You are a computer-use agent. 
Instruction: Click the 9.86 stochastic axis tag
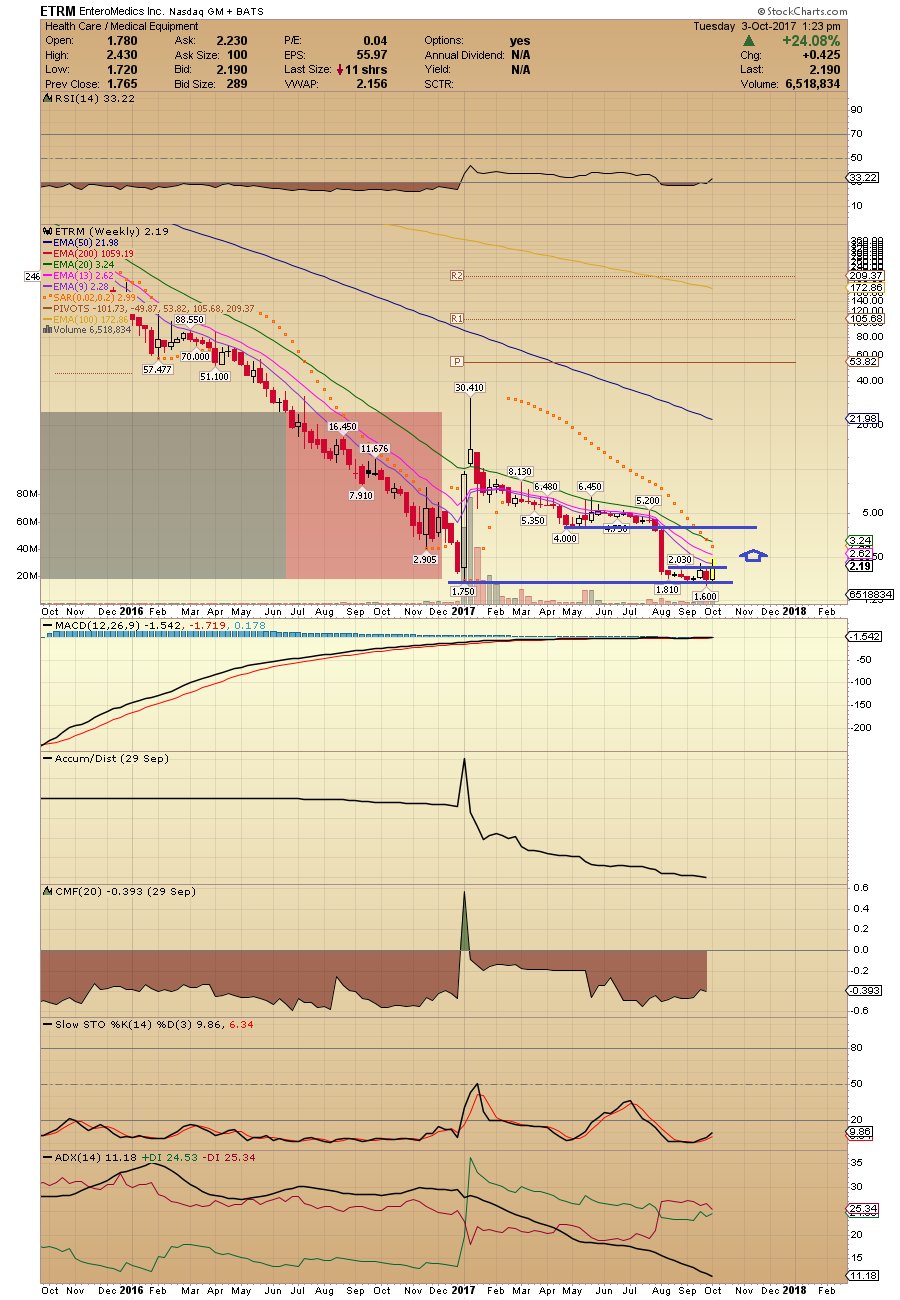coord(861,1133)
